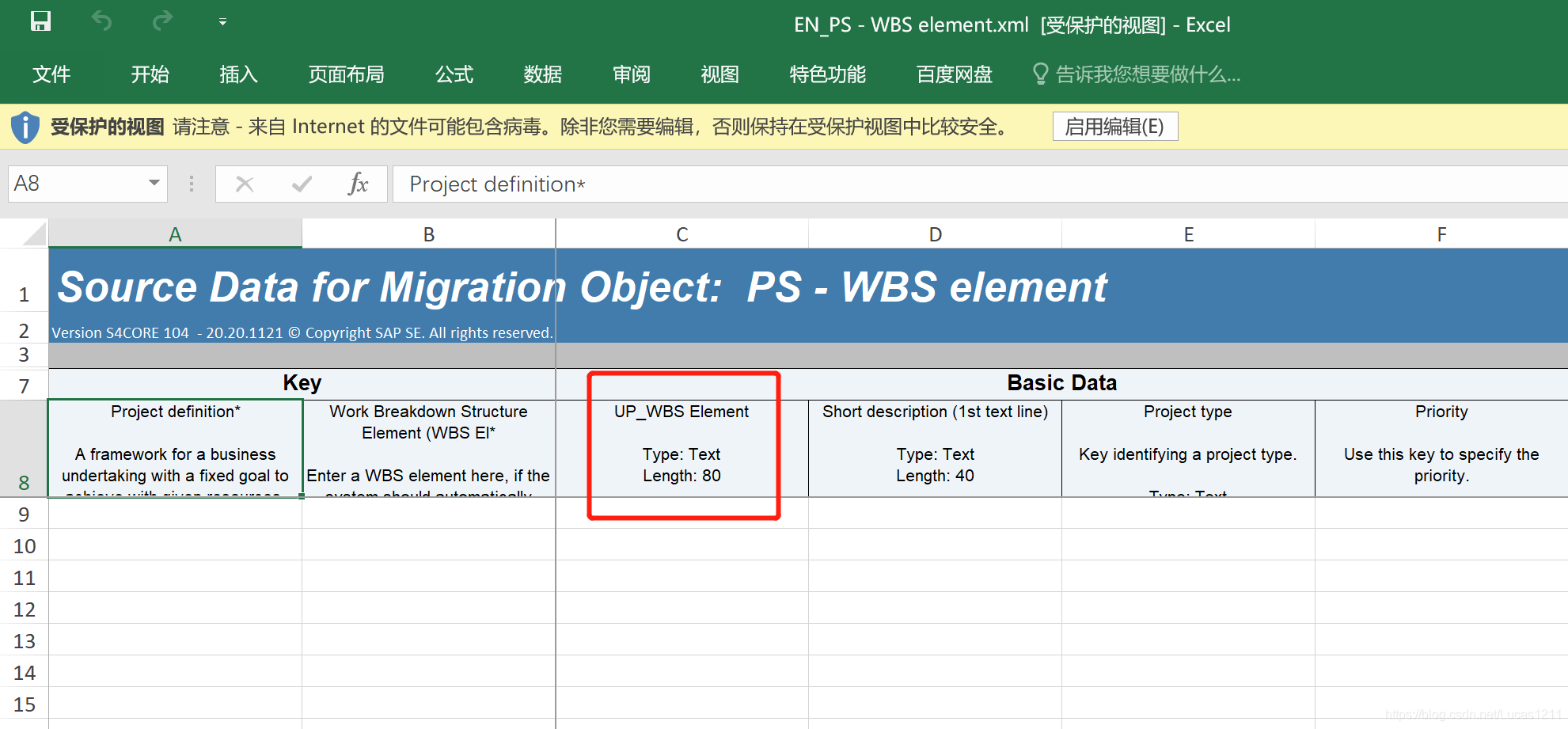Screen dimensions: 1568x729
Task: Click the 告诉我您想要做什么 search box
Action: tap(1148, 74)
